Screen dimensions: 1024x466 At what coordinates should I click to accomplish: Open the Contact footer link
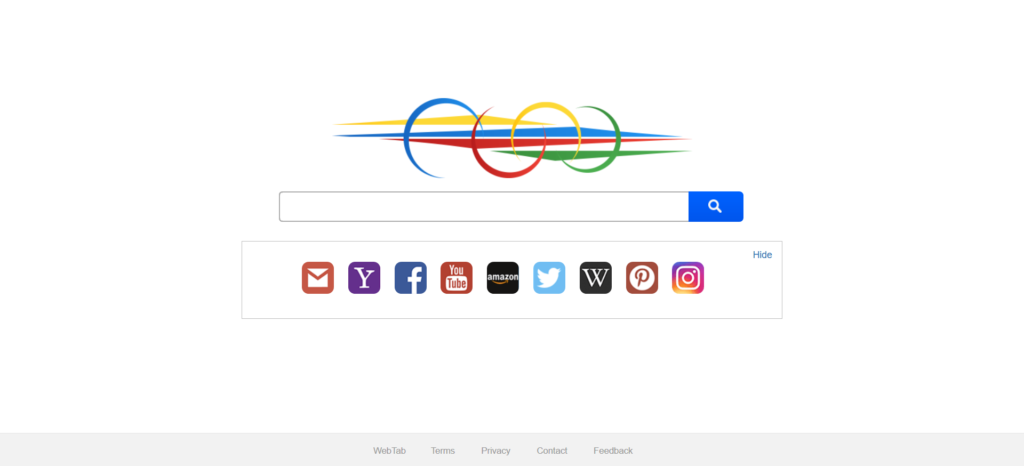552,450
